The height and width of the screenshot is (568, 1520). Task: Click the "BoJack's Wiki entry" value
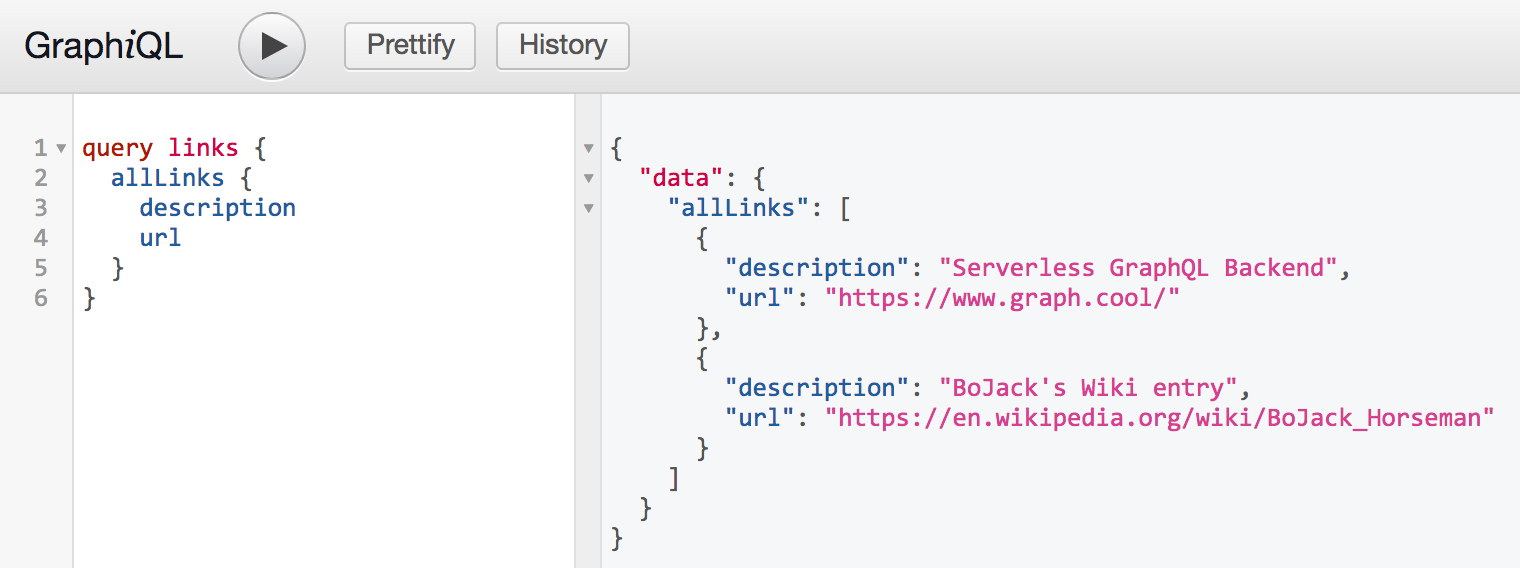[1088, 387]
